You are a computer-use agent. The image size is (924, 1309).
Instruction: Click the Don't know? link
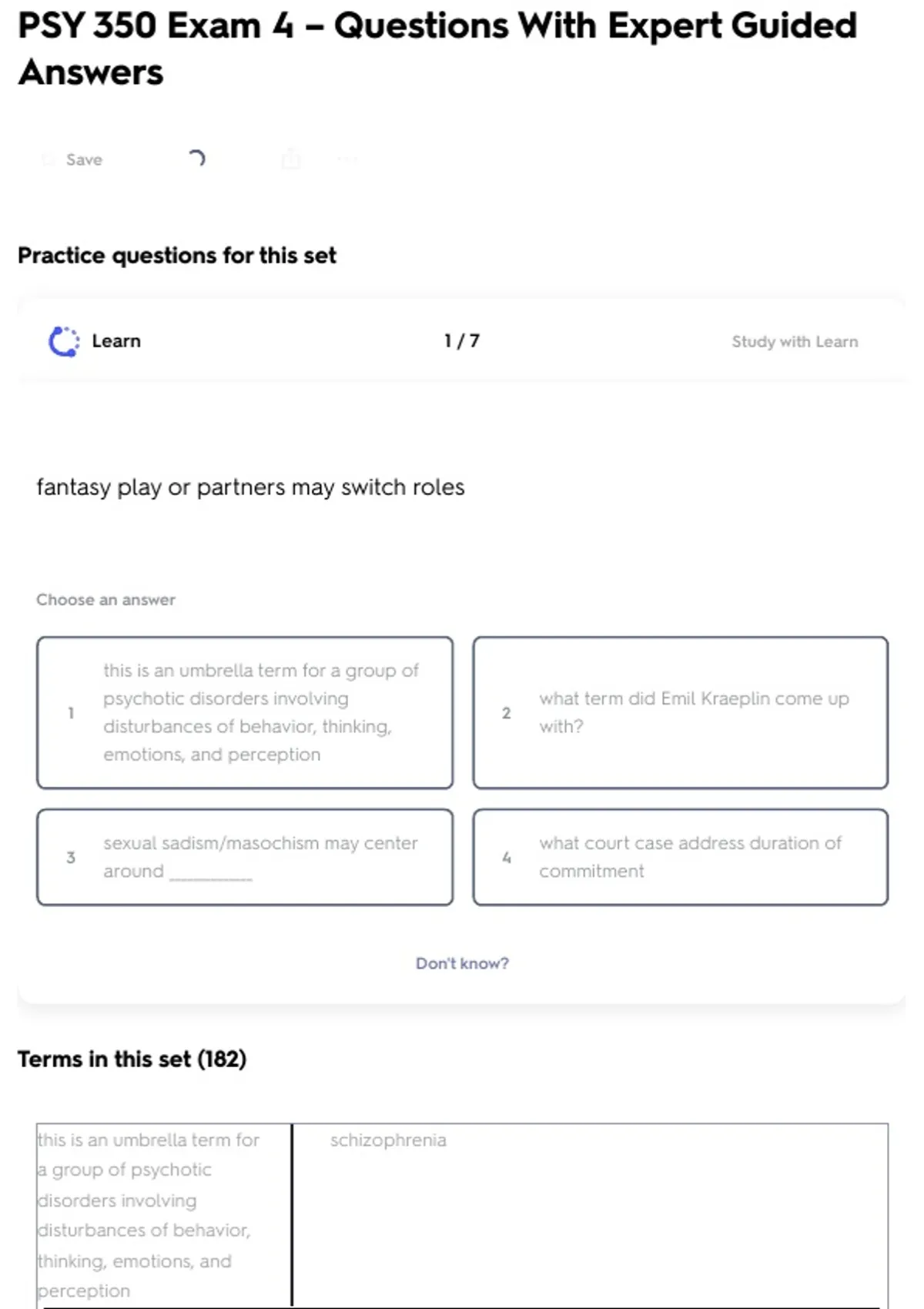(x=462, y=963)
